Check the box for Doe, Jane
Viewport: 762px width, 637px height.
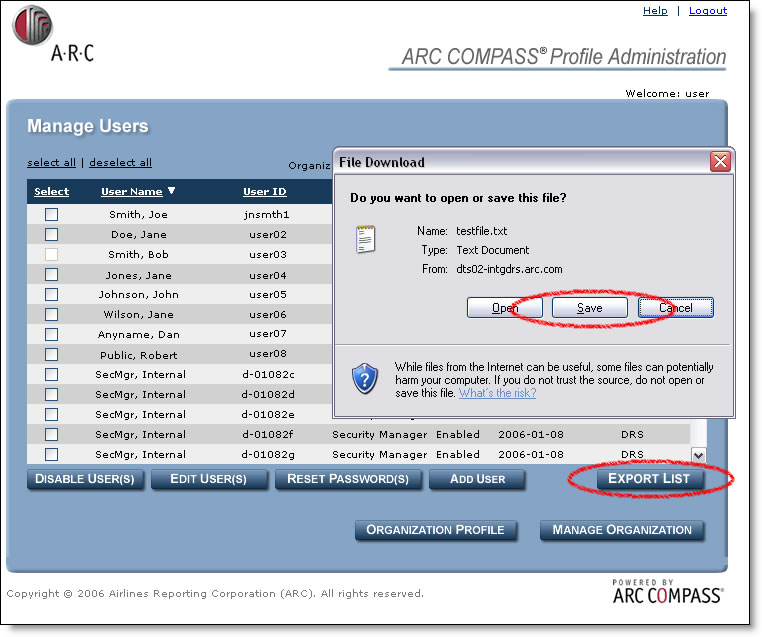[52, 234]
